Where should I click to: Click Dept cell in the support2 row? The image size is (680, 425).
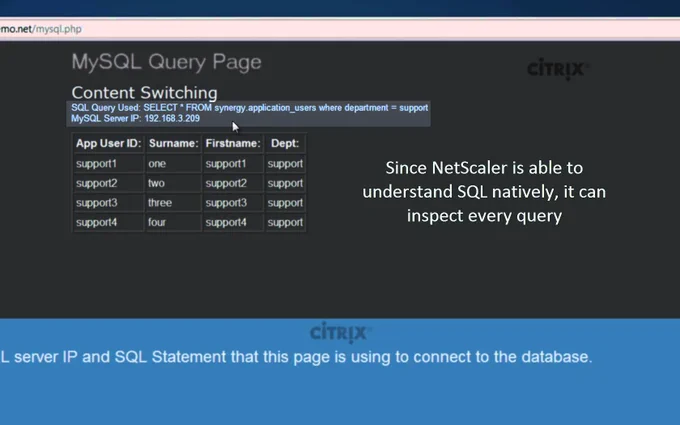pos(285,183)
